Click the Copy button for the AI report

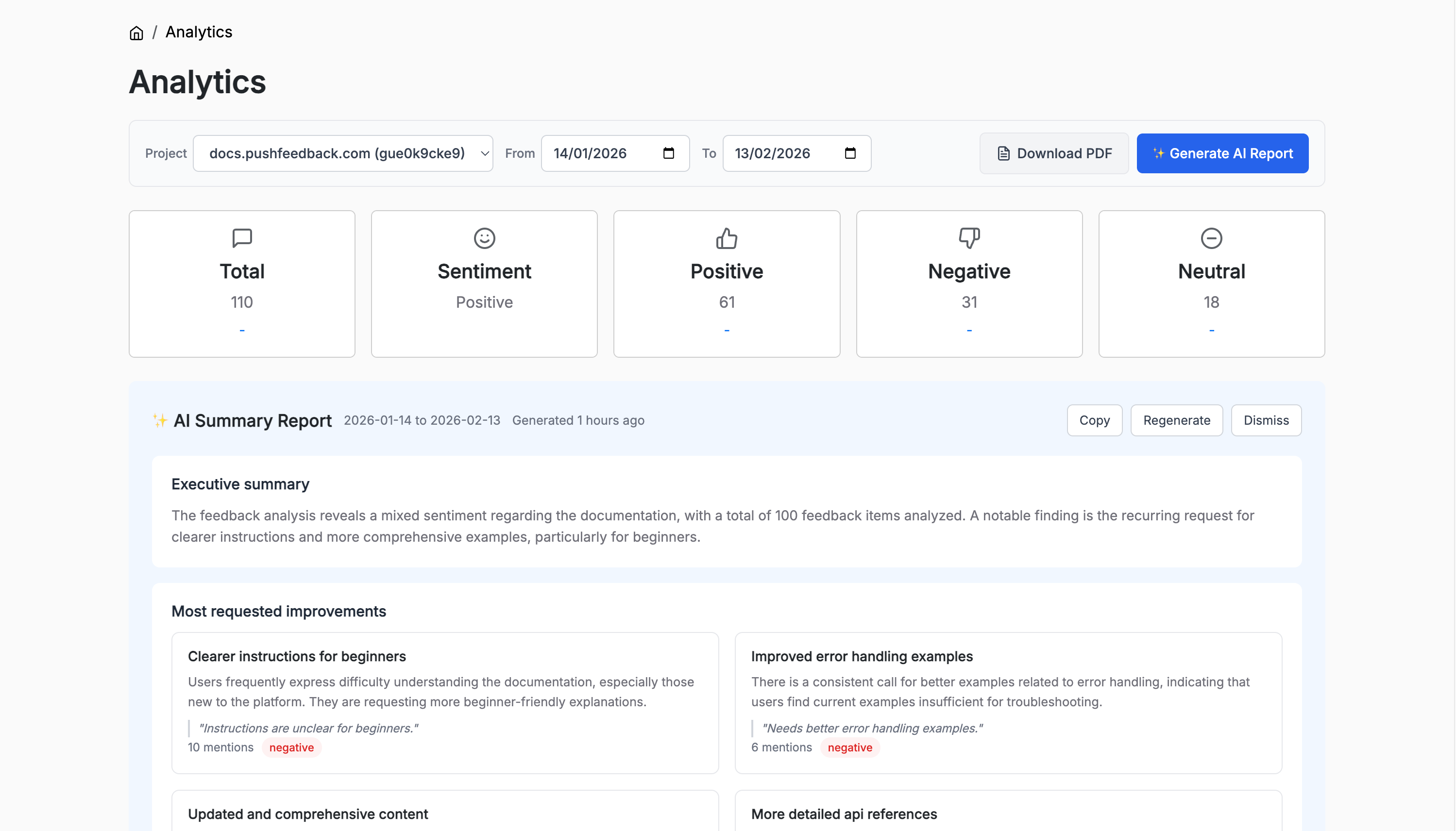coord(1094,420)
